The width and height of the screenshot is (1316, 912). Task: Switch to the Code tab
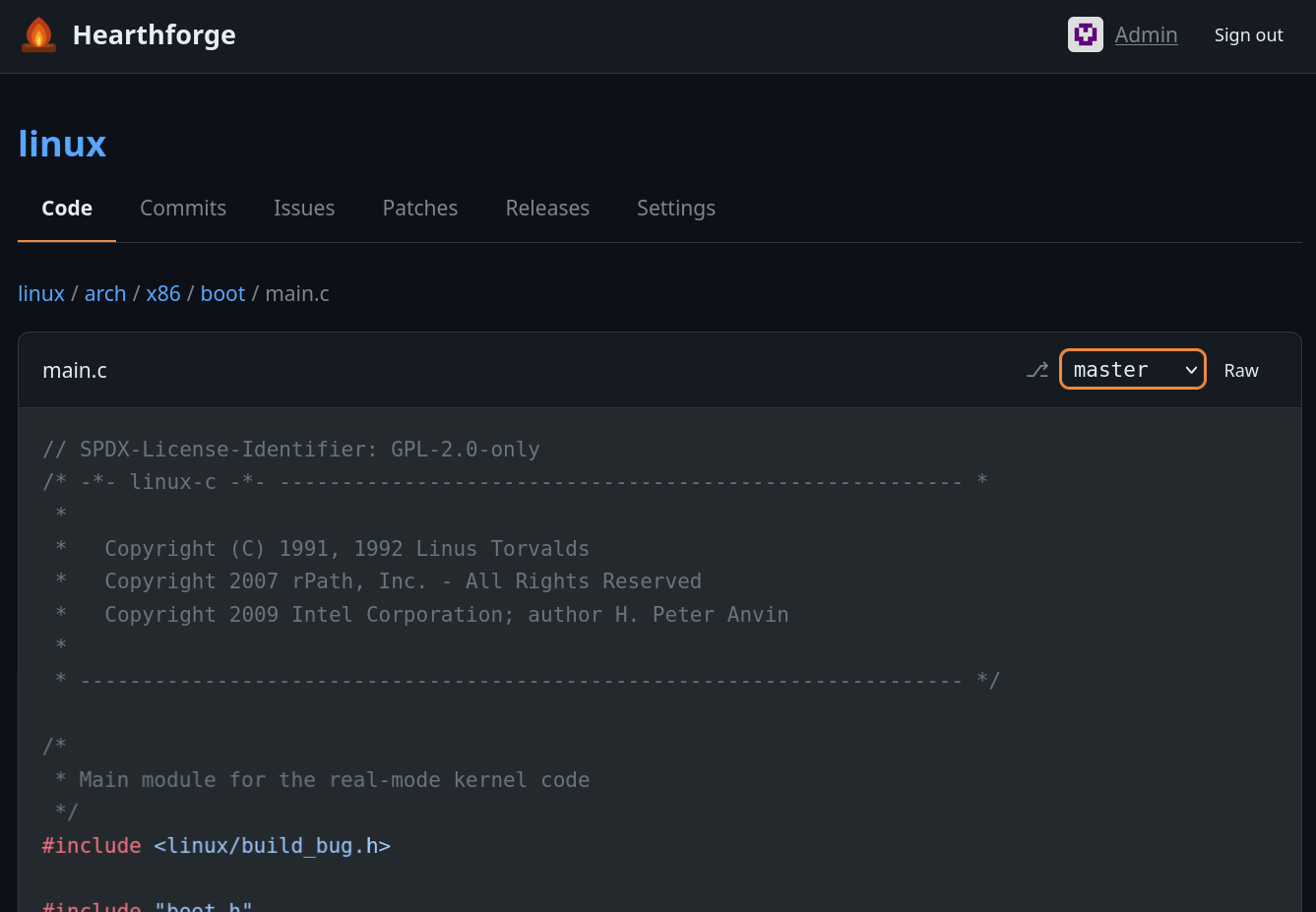coord(67,208)
